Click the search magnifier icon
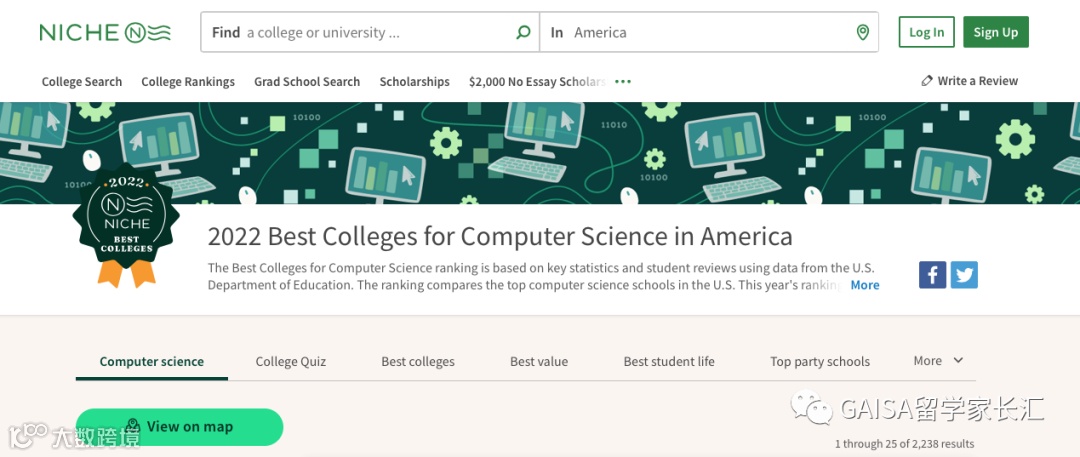 [x=523, y=32]
